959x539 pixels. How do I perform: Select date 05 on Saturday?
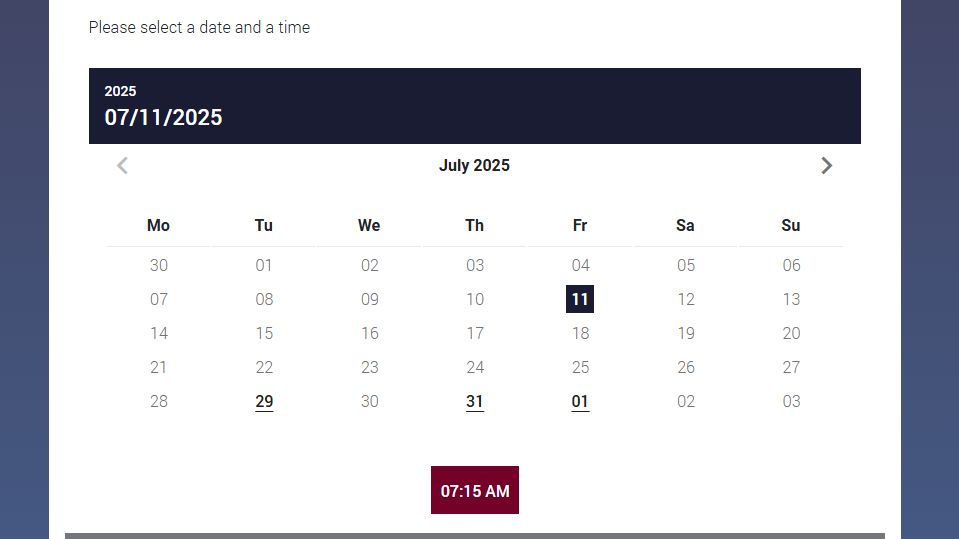[x=686, y=266]
